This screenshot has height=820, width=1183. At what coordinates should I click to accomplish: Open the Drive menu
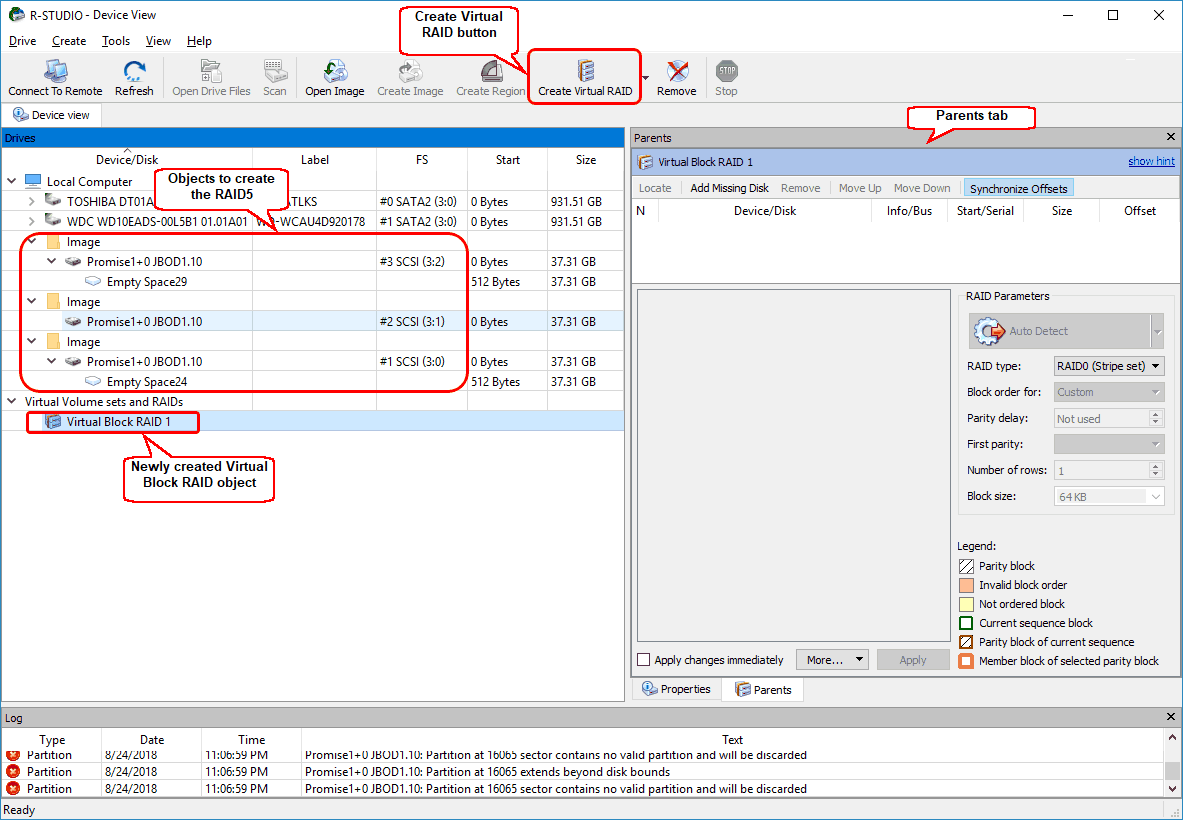(x=22, y=41)
